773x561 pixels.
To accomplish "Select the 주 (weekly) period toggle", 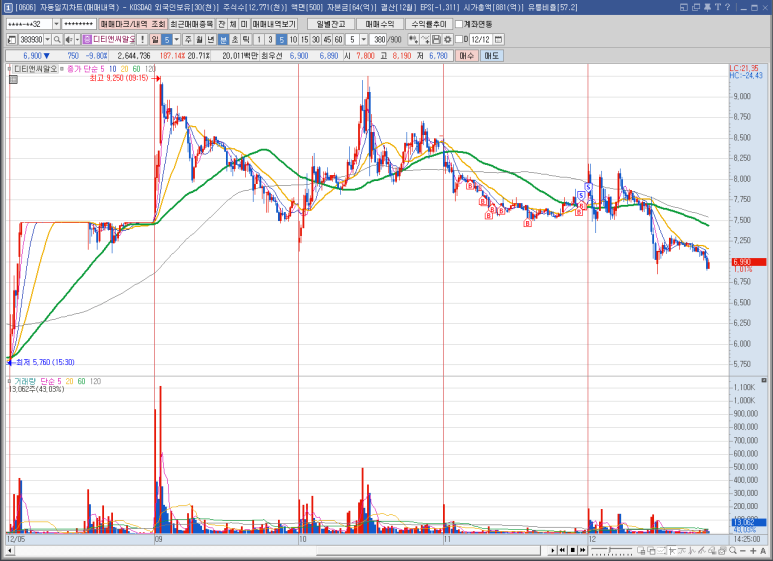I will (x=188, y=39).
